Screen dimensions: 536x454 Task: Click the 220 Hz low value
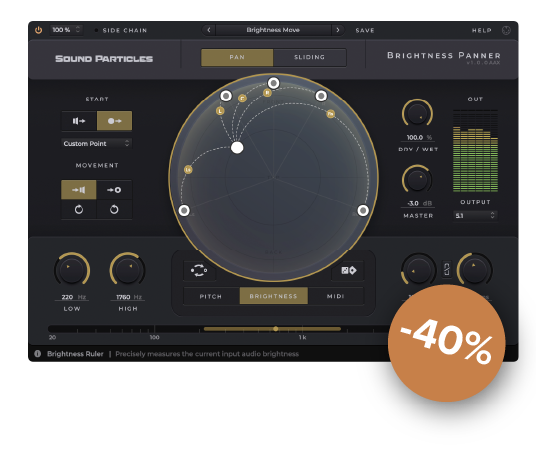tap(72, 297)
